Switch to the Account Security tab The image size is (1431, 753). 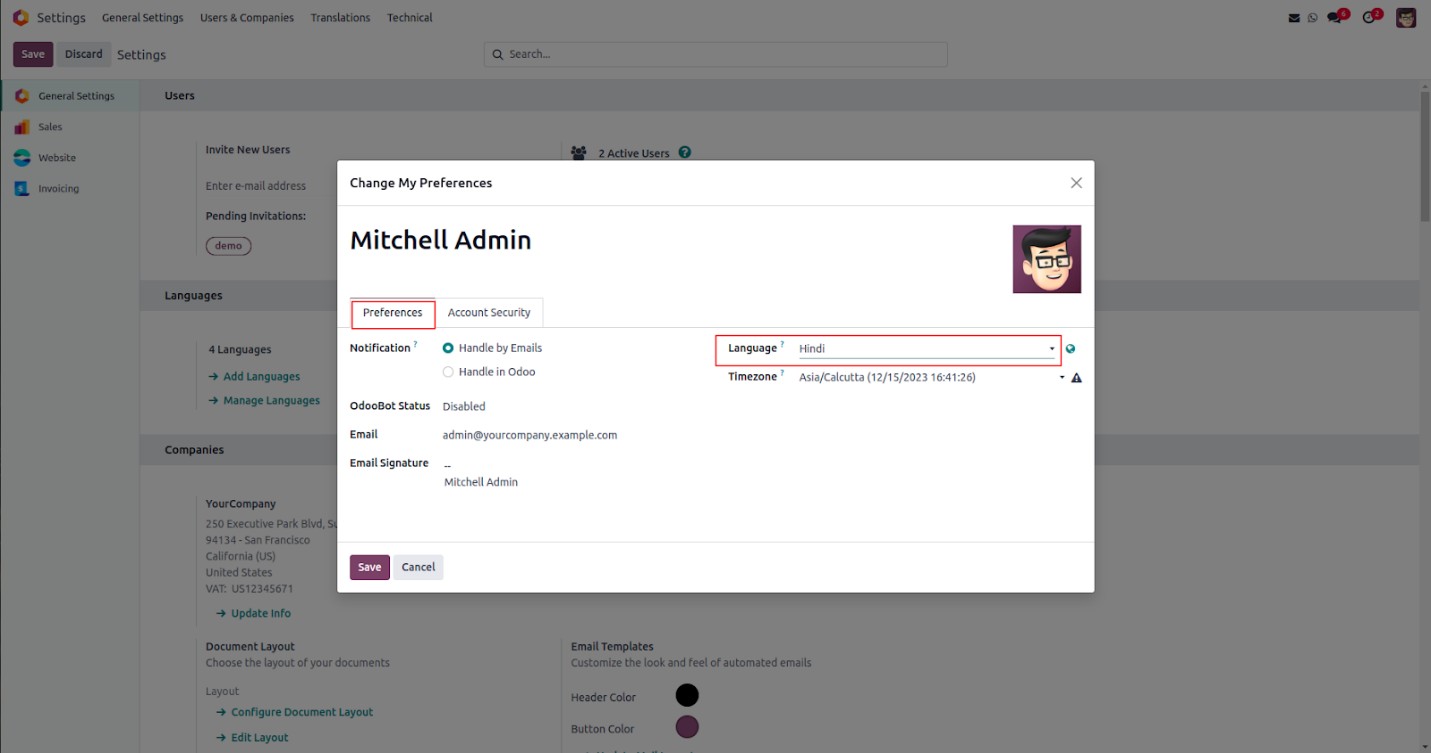[x=489, y=313]
